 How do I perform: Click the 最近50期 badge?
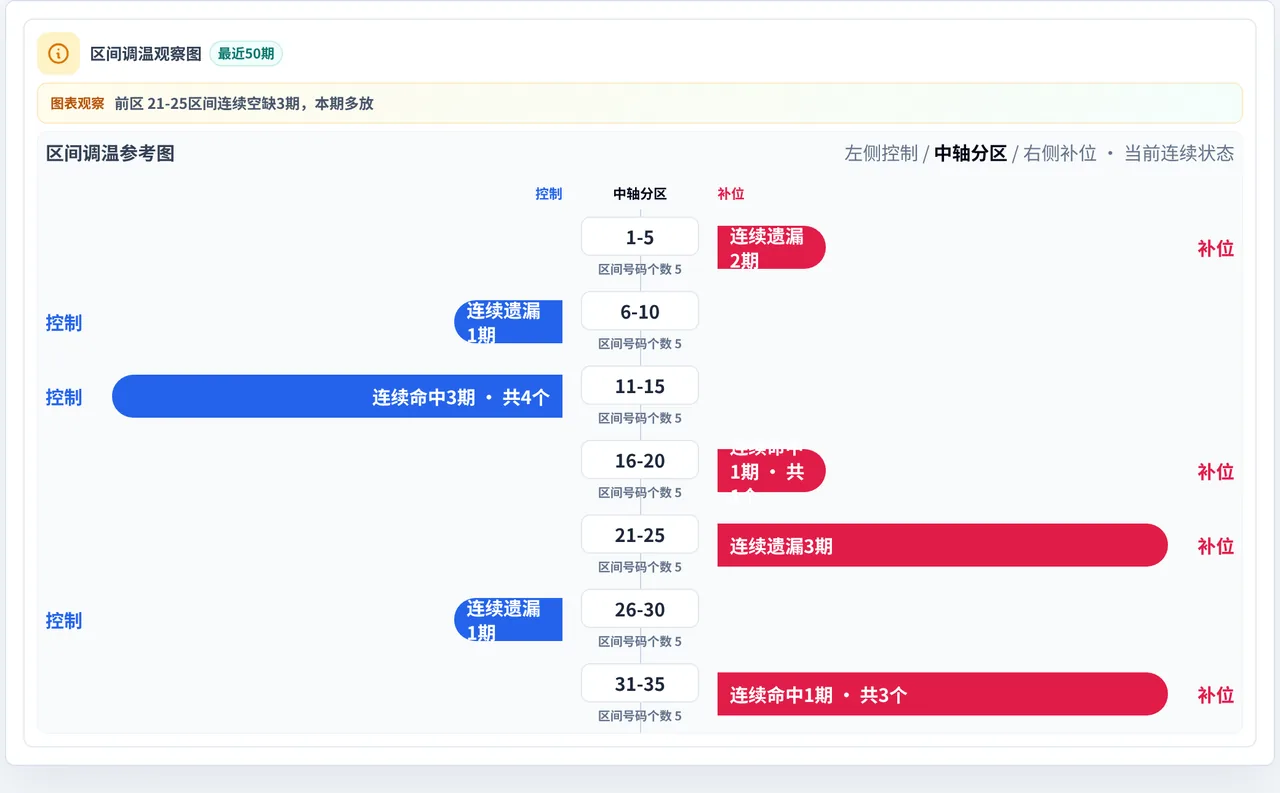246,53
